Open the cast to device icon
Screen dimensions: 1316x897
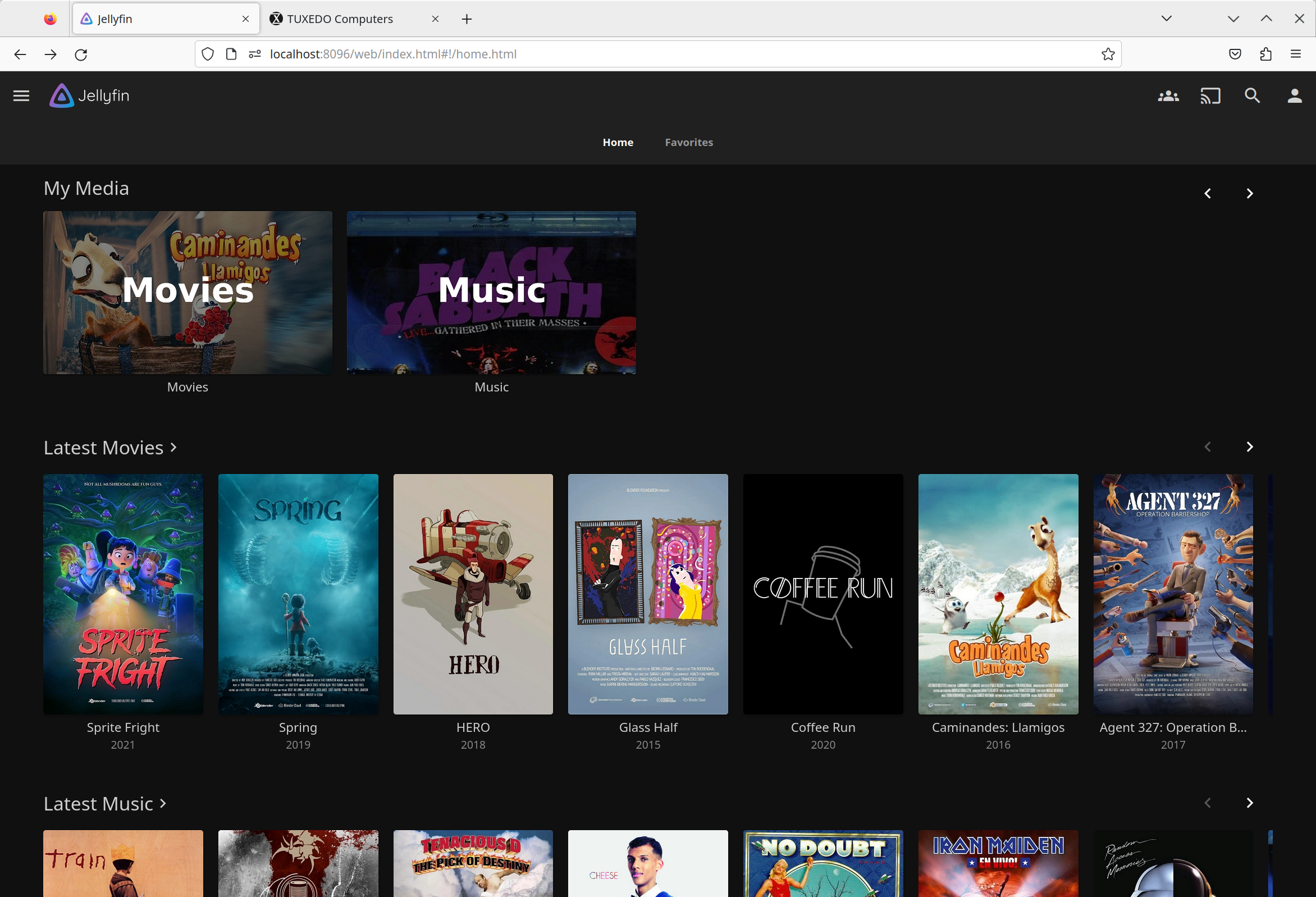1210,95
